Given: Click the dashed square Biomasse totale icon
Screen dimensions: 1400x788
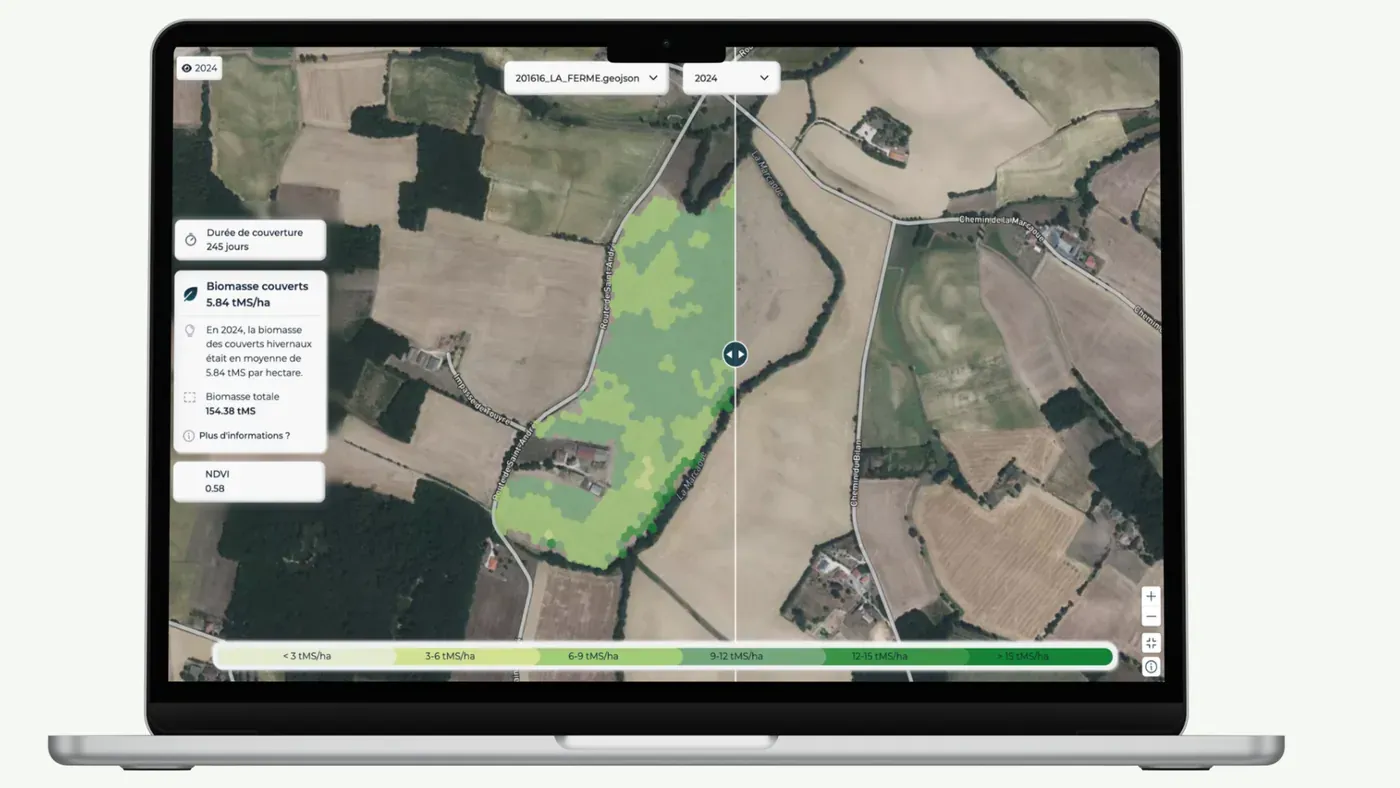Looking at the screenshot, I should (x=189, y=397).
